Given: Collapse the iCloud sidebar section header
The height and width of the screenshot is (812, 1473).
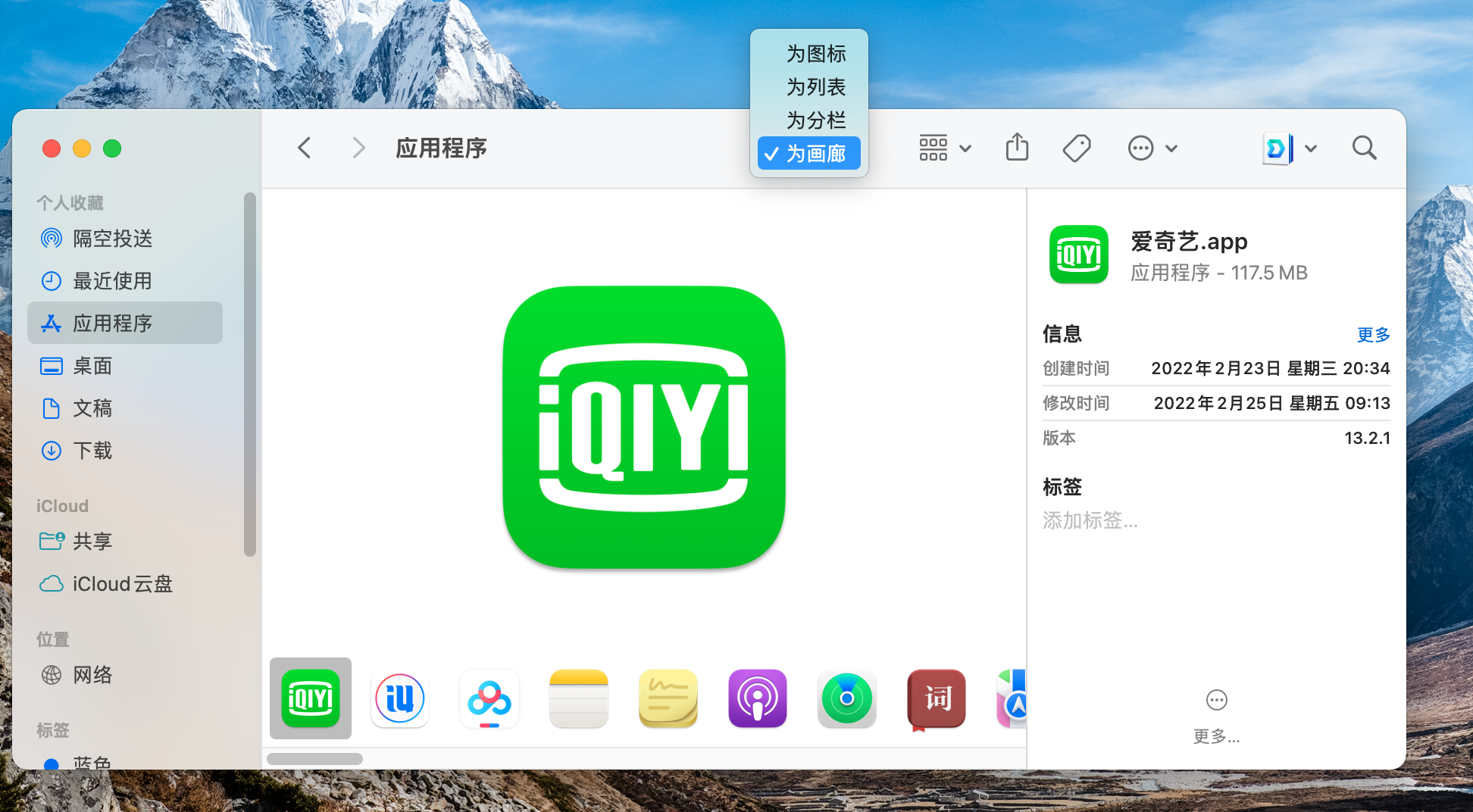Looking at the screenshot, I should [62, 506].
